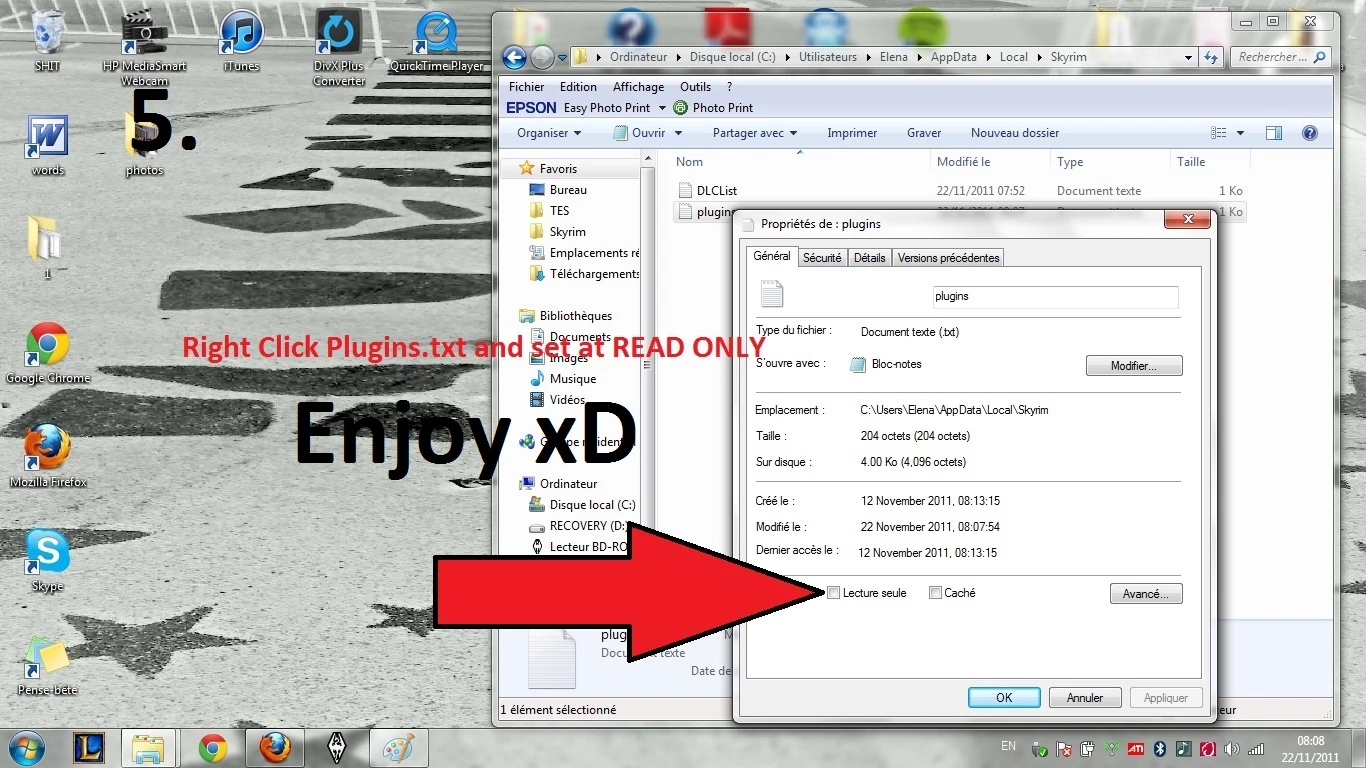Sort by the Modifié le column header

click(990, 162)
